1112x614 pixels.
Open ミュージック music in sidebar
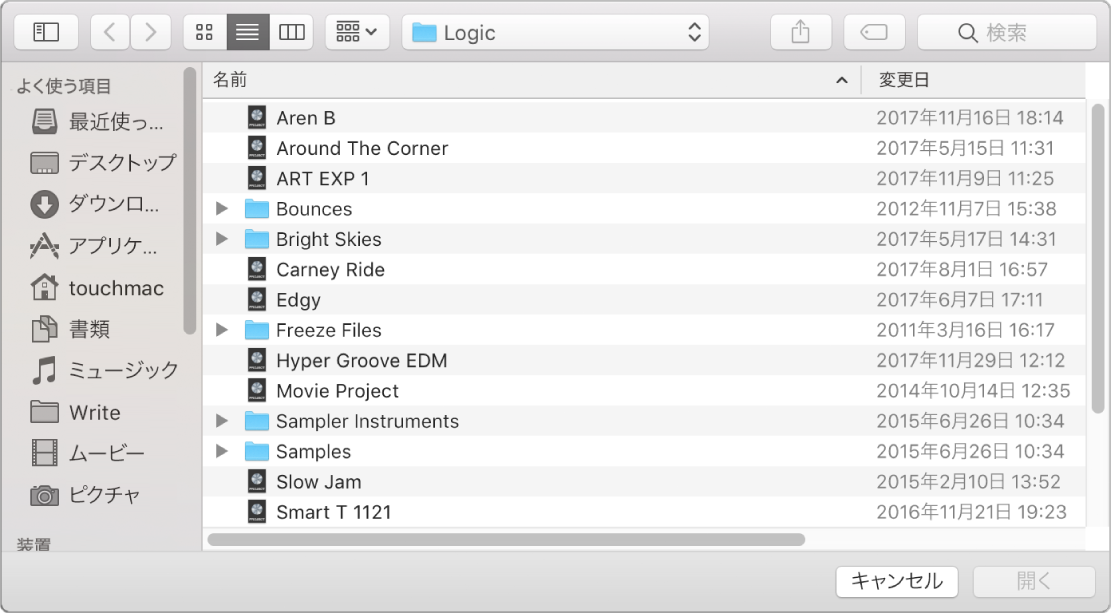point(105,370)
